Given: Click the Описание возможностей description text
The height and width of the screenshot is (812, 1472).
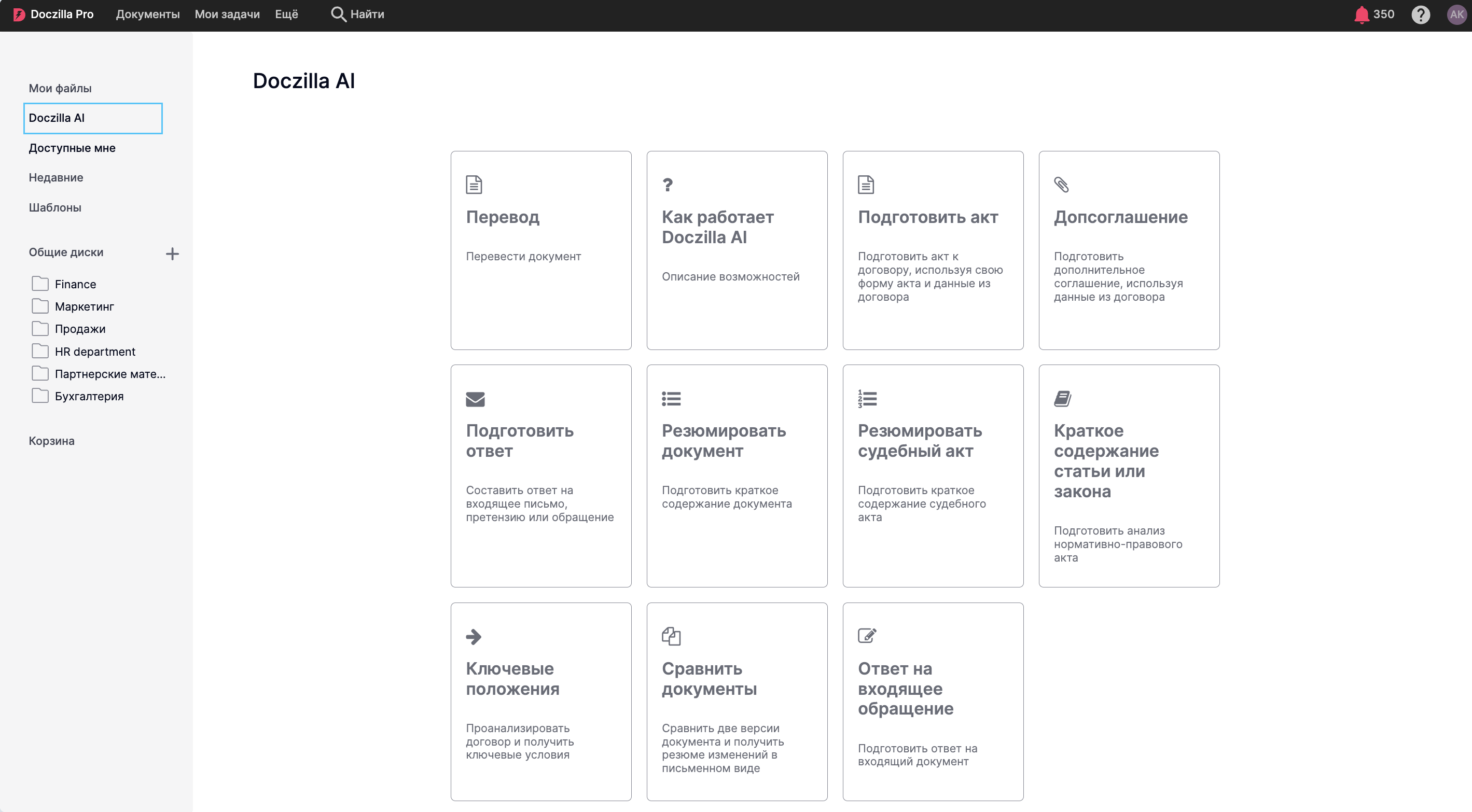Looking at the screenshot, I should point(730,276).
